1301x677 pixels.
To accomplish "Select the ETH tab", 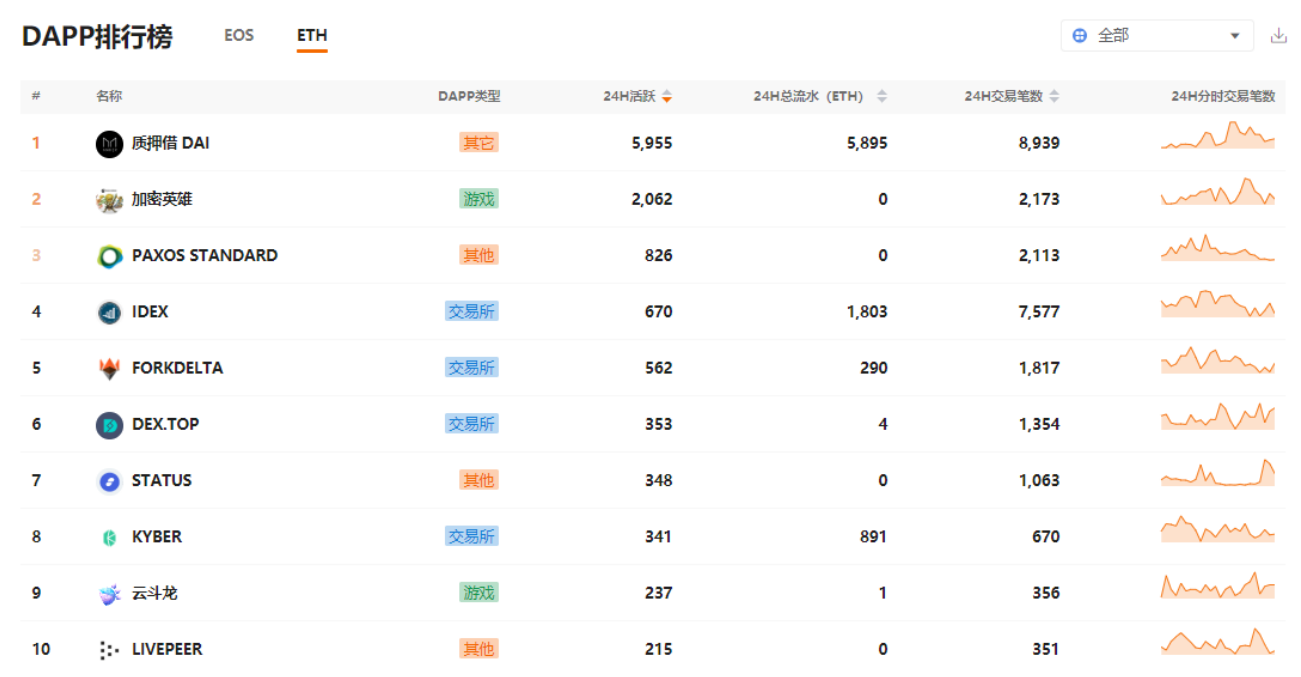I will click(312, 35).
